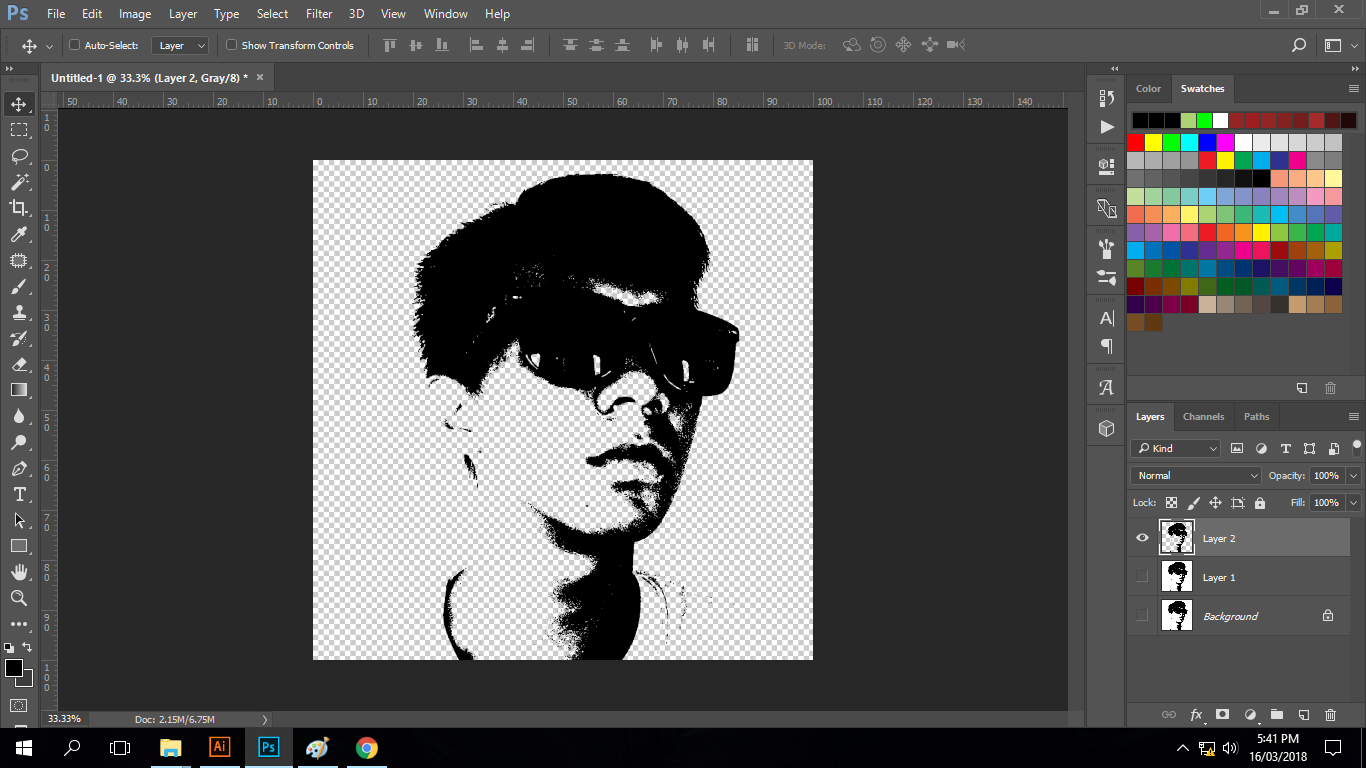Image resolution: width=1366 pixels, height=768 pixels.
Task: Click the yellow color swatch
Action: 1154,142
